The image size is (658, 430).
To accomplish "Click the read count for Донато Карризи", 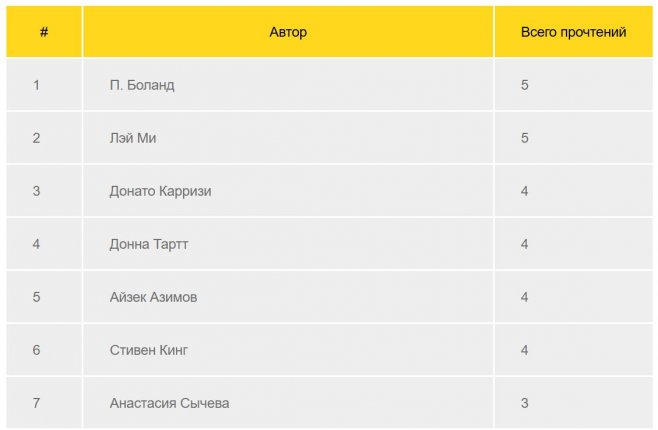I will [525, 191].
